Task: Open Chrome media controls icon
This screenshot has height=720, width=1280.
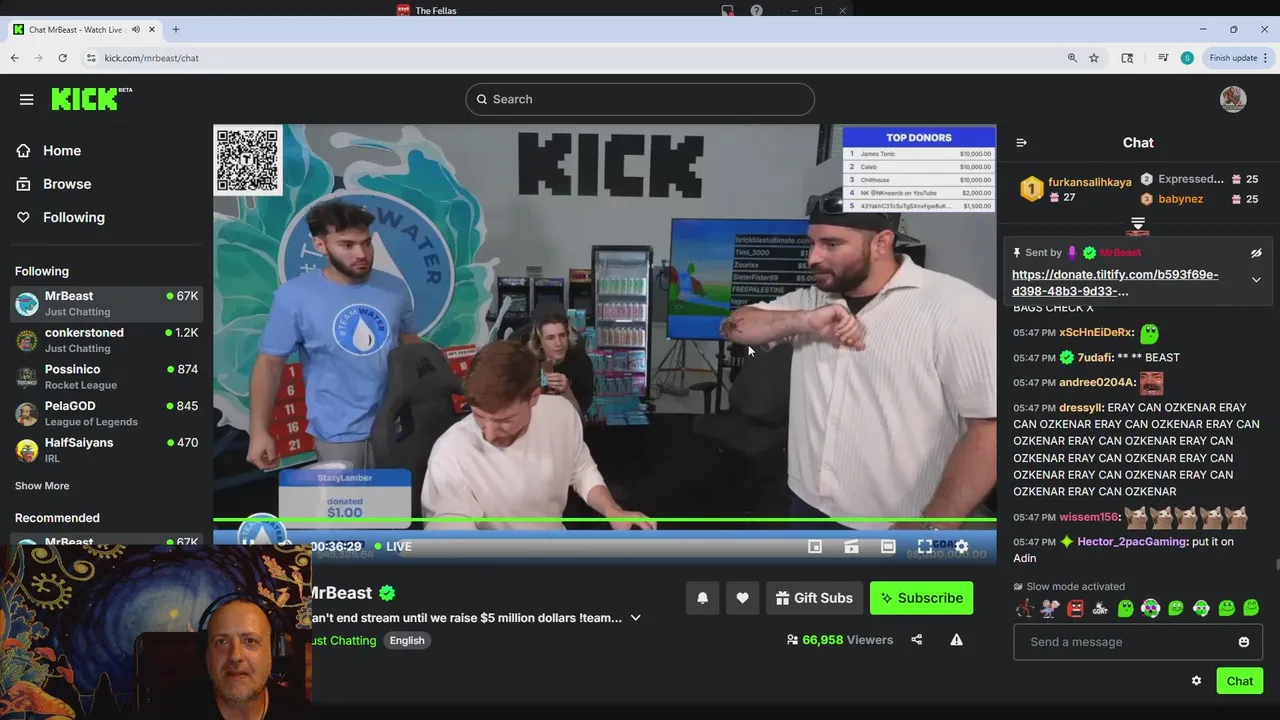Action: pyautogui.click(x=1163, y=58)
